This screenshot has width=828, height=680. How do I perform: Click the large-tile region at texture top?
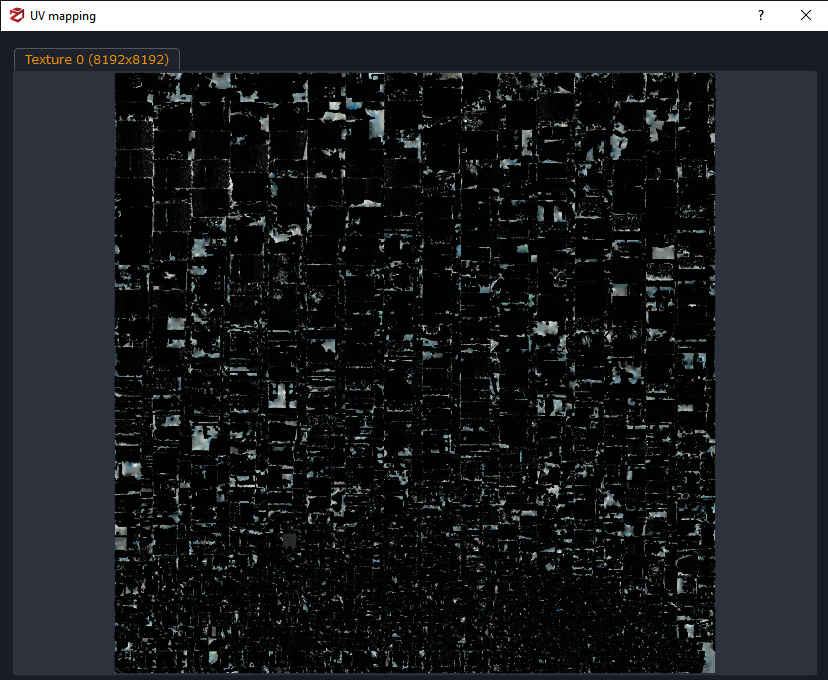point(415,130)
